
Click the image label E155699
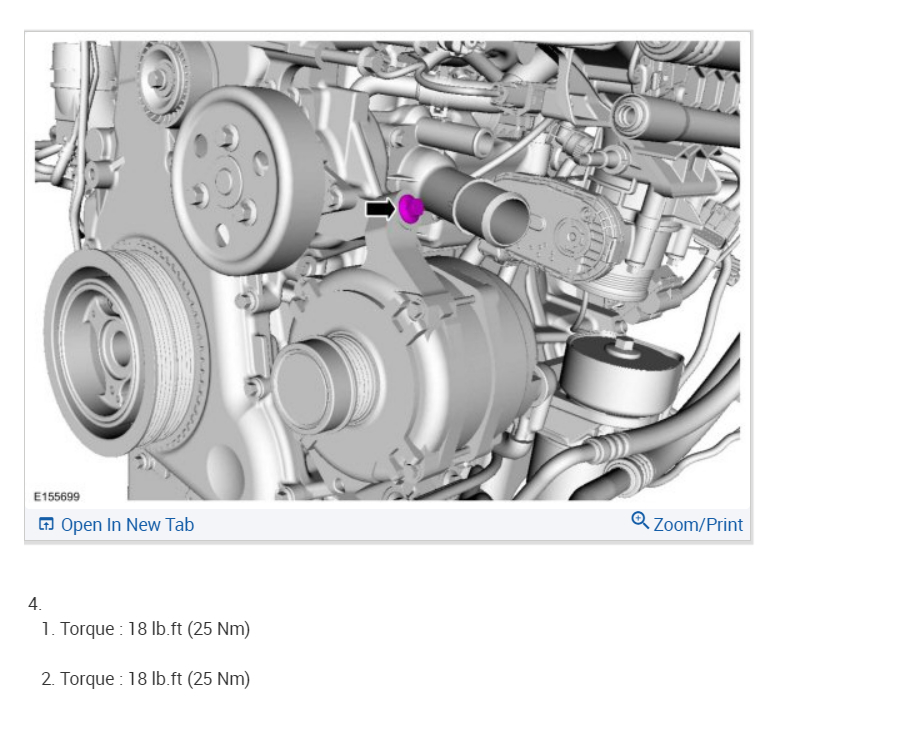tap(57, 497)
